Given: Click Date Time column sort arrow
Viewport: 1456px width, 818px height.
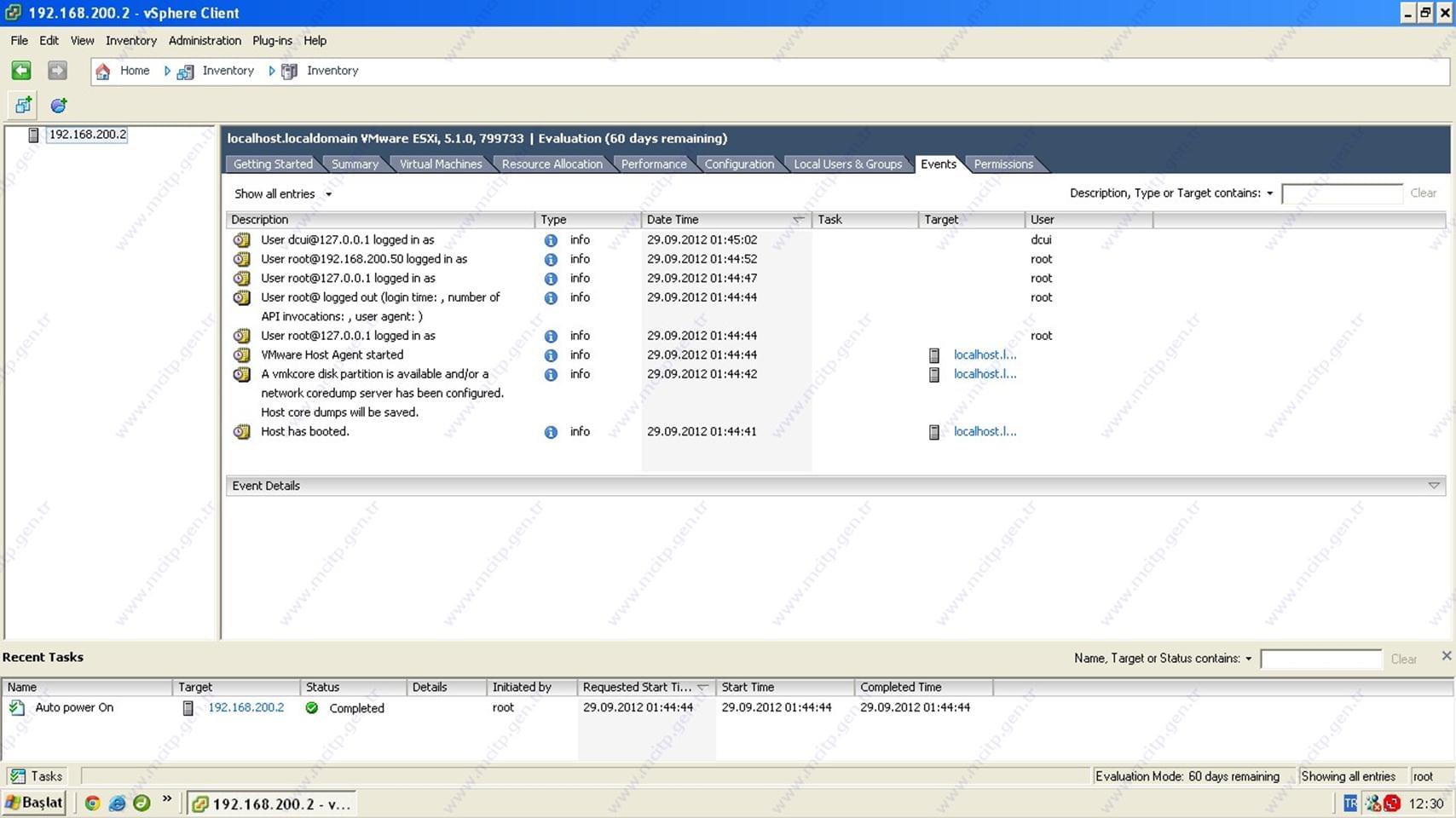Looking at the screenshot, I should (798, 220).
